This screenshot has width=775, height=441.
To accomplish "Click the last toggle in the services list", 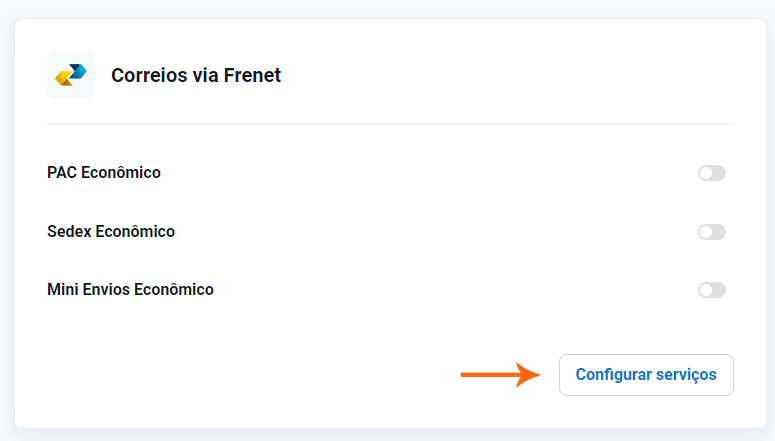I will pyautogui.click(x=711, y=290).
